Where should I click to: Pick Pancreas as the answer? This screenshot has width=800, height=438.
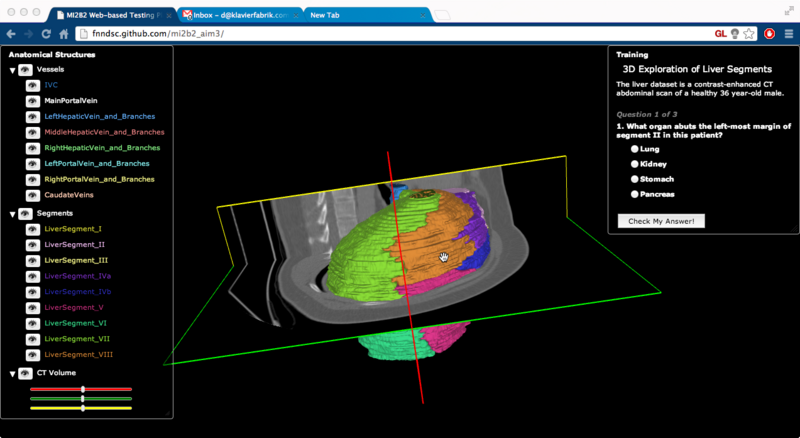coord(635,193)
